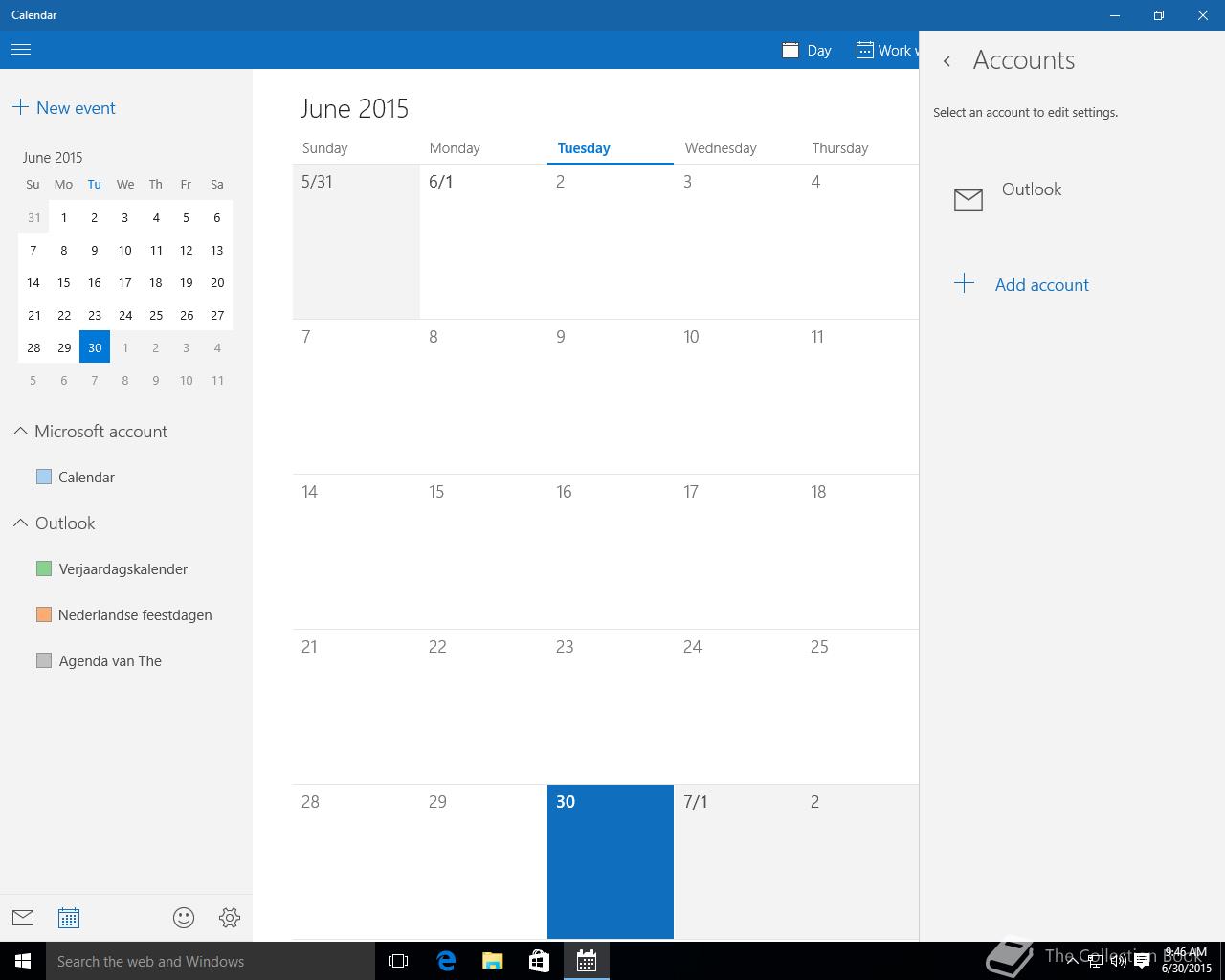
Task: Click the June 2015 mini calendar header
Action: point(53,157)
